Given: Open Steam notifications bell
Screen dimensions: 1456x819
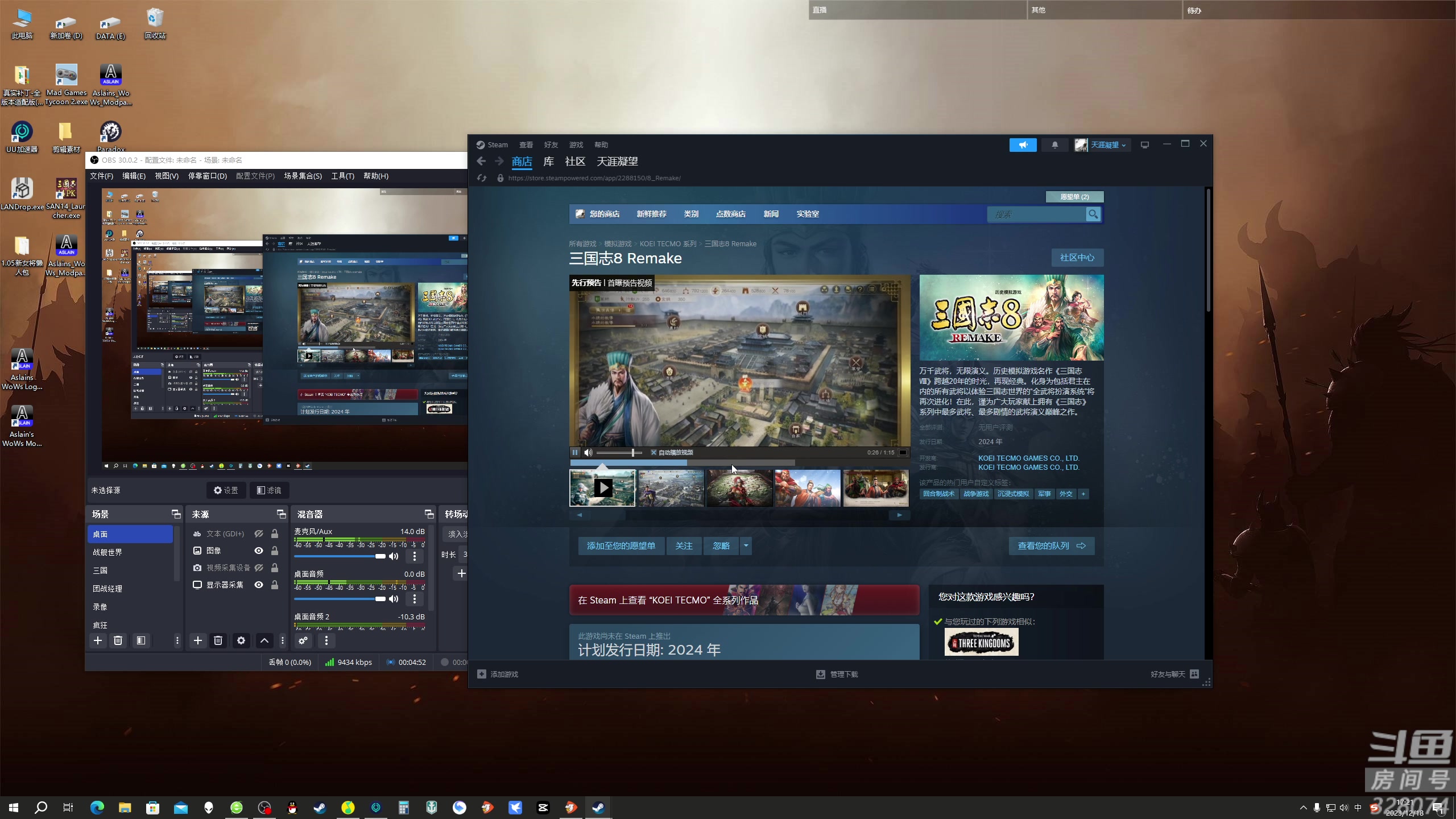Looking at the screenshot, I should click(x=1054, y=145).
